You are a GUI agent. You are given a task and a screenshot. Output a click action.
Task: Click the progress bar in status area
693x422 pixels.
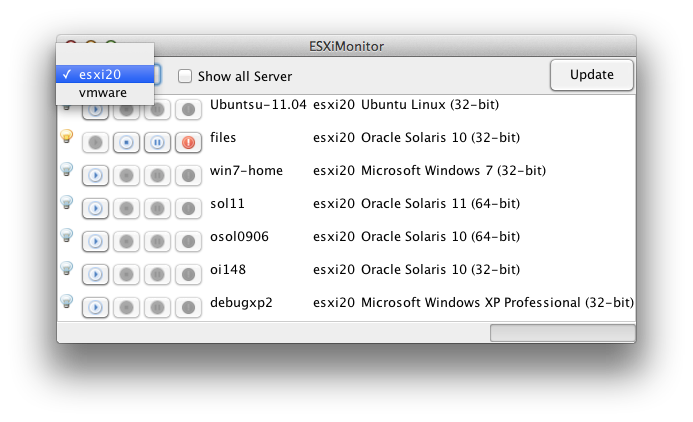(x=563, y=333)
